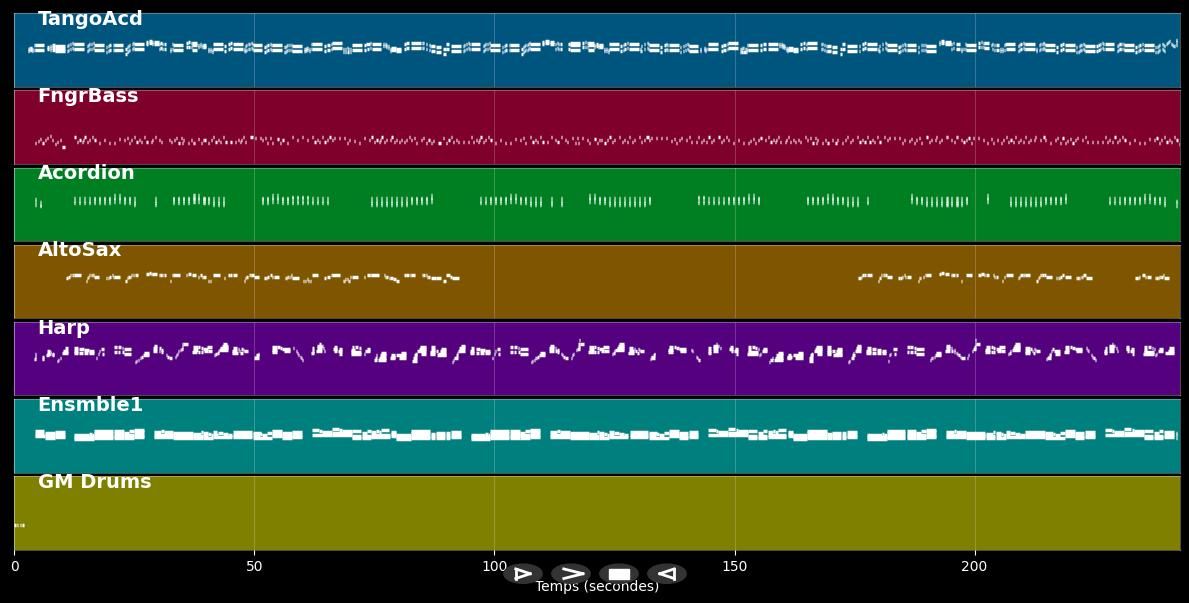Click the 100 second timeline tick
This screenshot has width=1189, height=603.
[494, 566]
